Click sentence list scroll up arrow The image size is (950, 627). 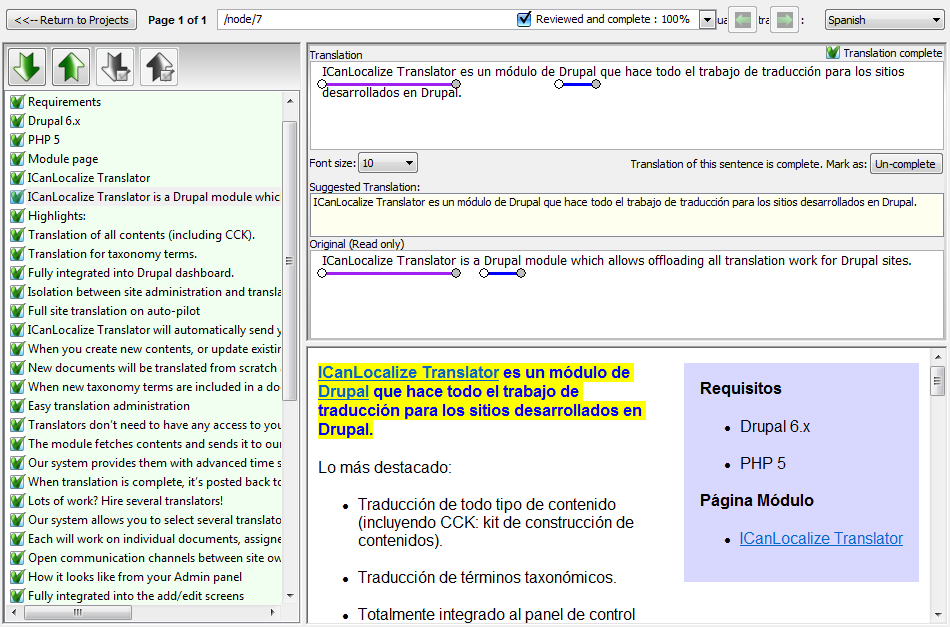[x=290, y=101]
